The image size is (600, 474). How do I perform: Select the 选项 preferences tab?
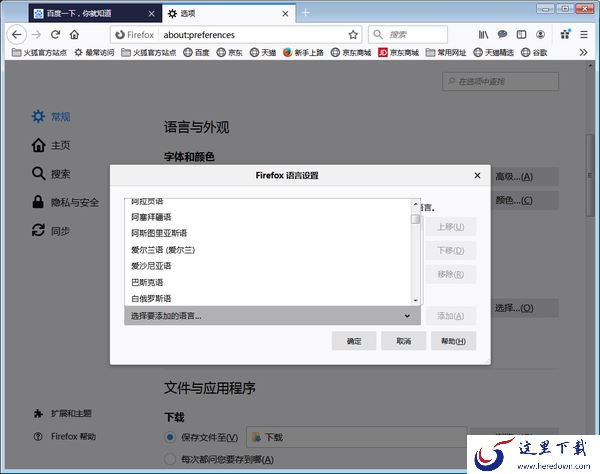click(228, 13)
